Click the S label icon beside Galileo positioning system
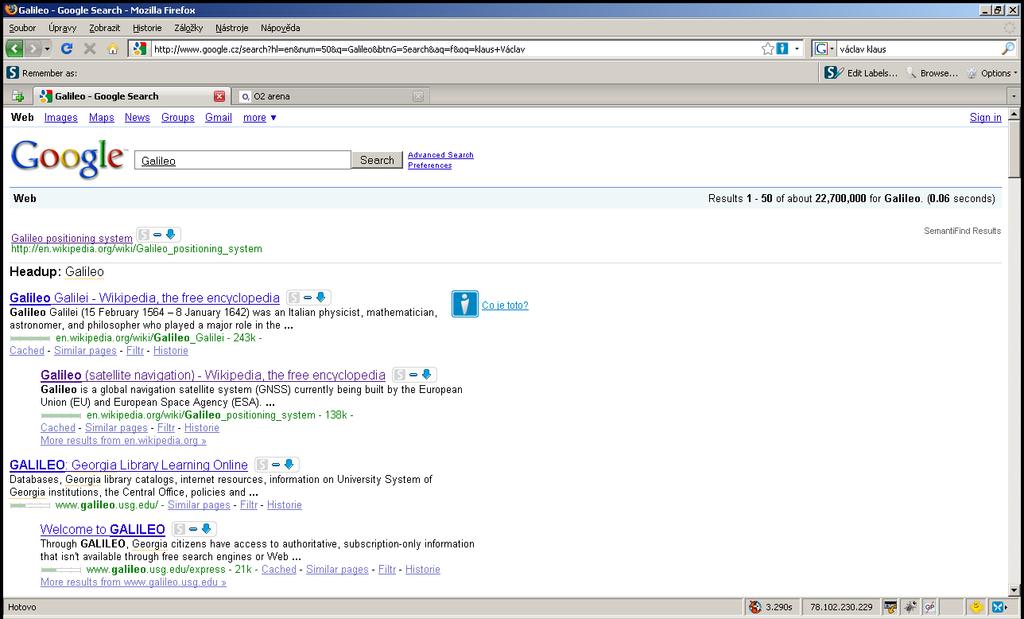The width and height of the screenshot is (1024, 619). click(144, 235)
